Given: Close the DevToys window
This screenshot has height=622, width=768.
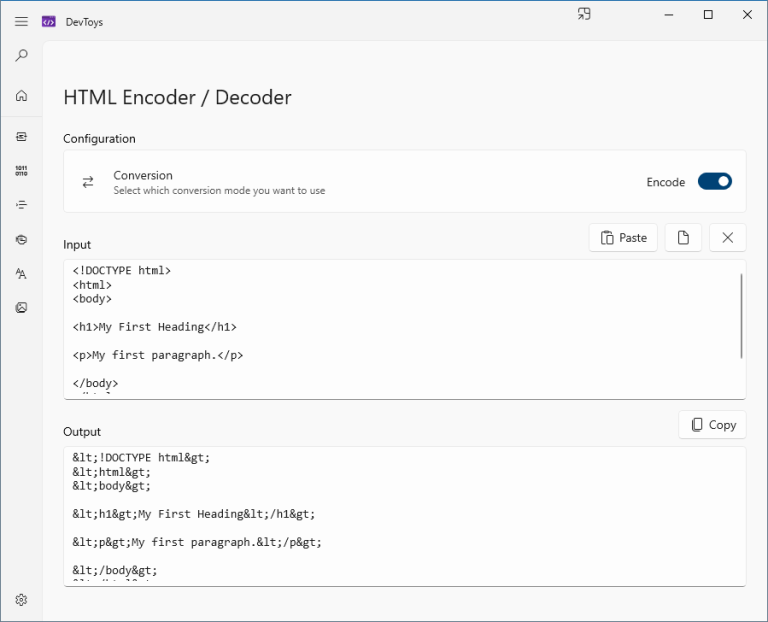Looking at the screenshot, I should point(747,15).
